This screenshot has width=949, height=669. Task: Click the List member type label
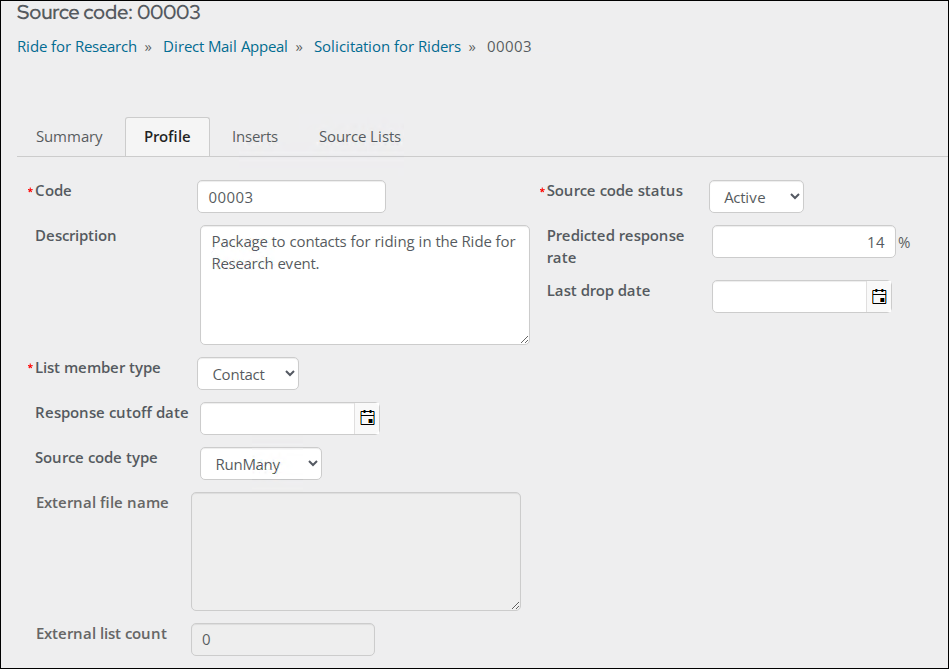[97, 368]
